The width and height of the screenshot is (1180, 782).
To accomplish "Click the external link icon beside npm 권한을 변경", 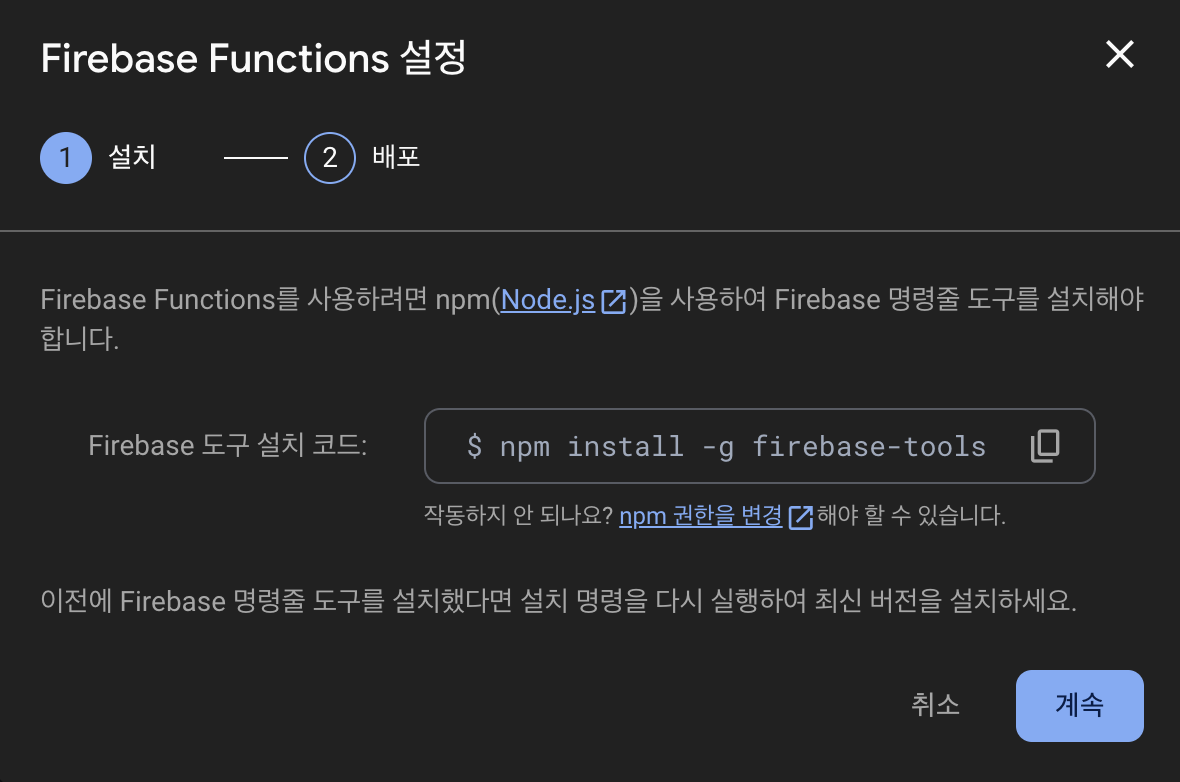I will (800, 515).
